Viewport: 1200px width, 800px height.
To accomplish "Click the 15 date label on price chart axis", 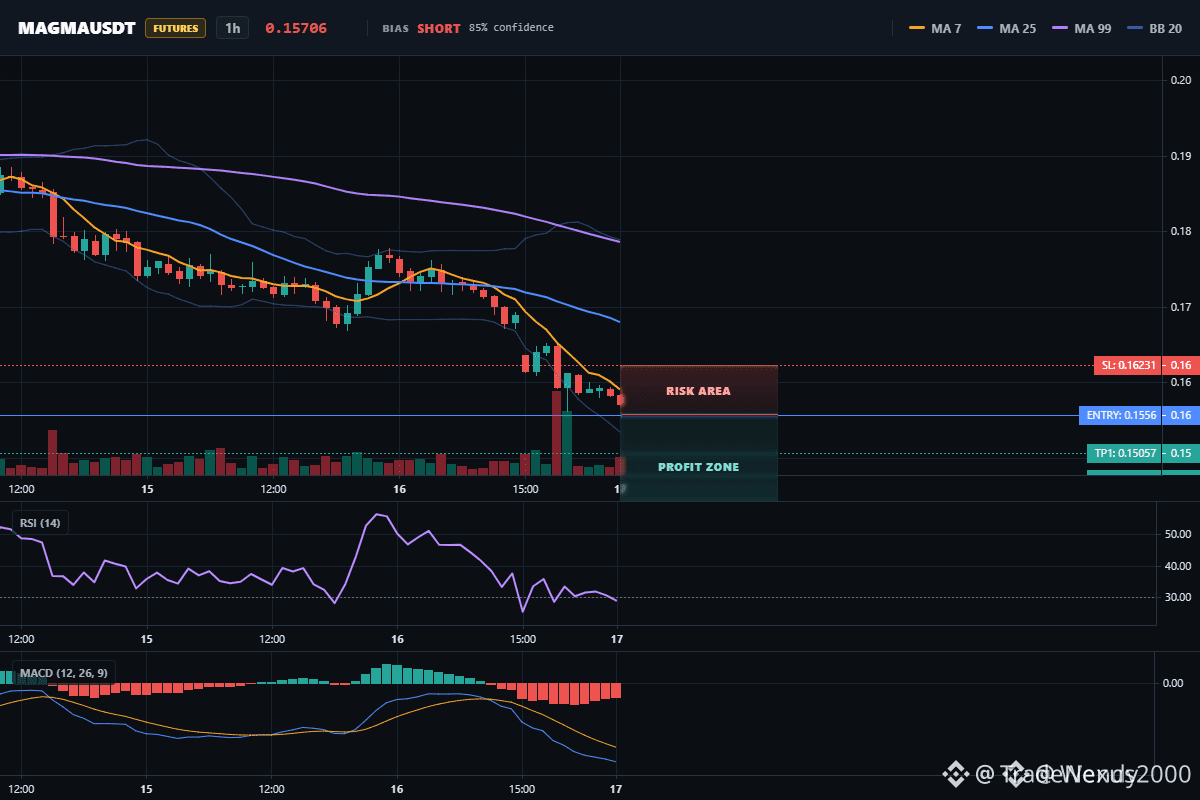I will [x=147, y=490].
